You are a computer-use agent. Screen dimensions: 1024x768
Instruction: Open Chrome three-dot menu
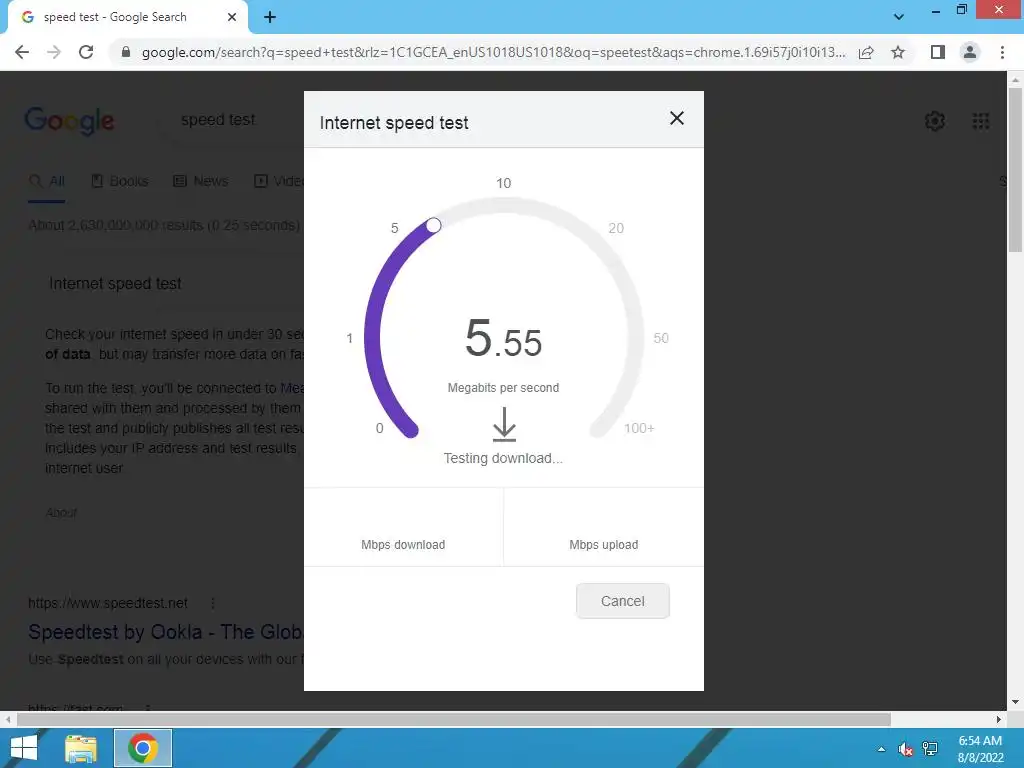tap(1002, 52)
